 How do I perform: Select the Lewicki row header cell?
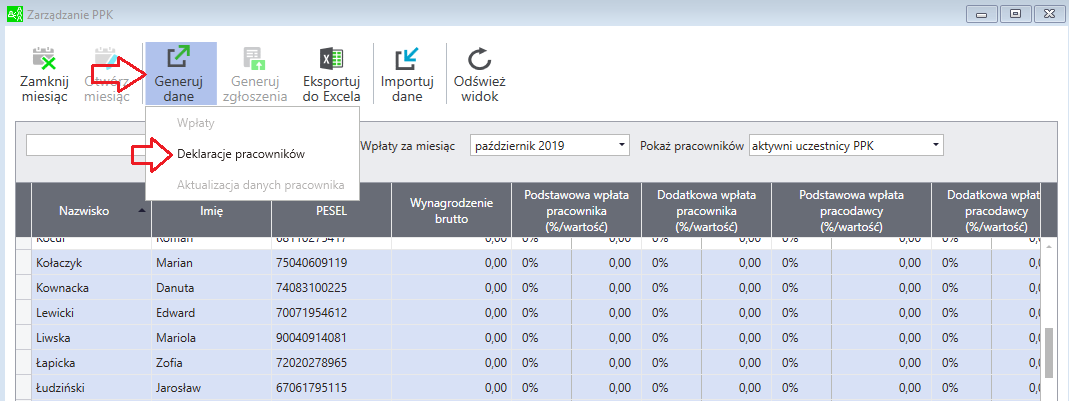pos(24,313)
